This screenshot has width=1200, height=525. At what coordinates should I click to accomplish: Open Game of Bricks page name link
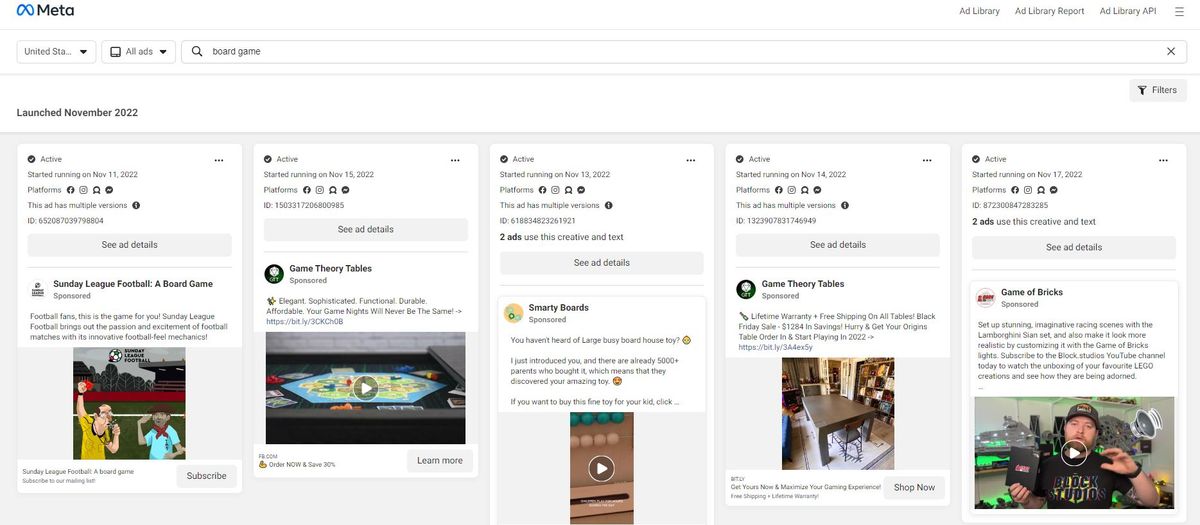pyautogui.click(x=1032, y=293)
